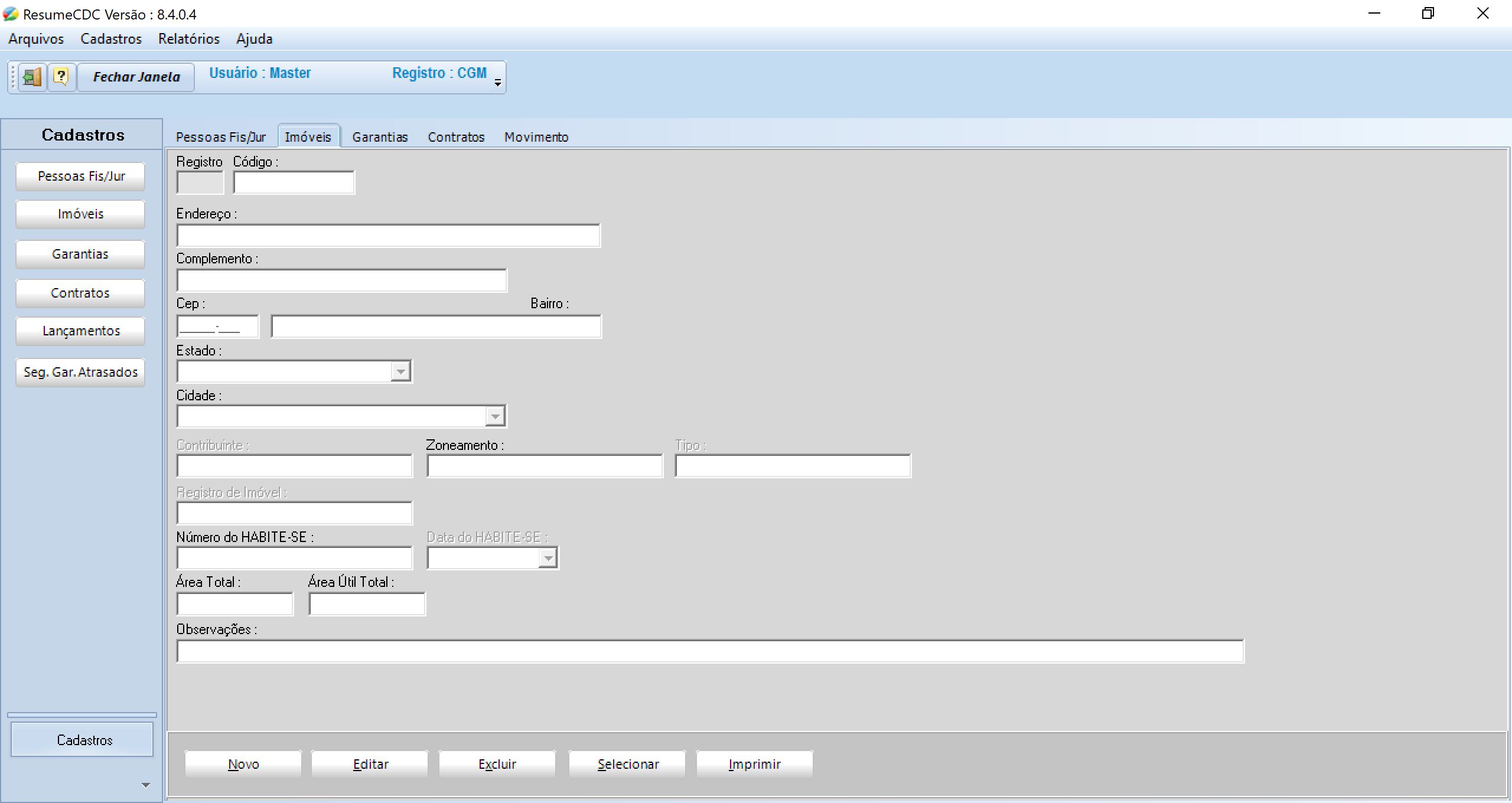Click the yellow question mark help icon
This screenshot has width=1512, height=803.
coord(61,77)
